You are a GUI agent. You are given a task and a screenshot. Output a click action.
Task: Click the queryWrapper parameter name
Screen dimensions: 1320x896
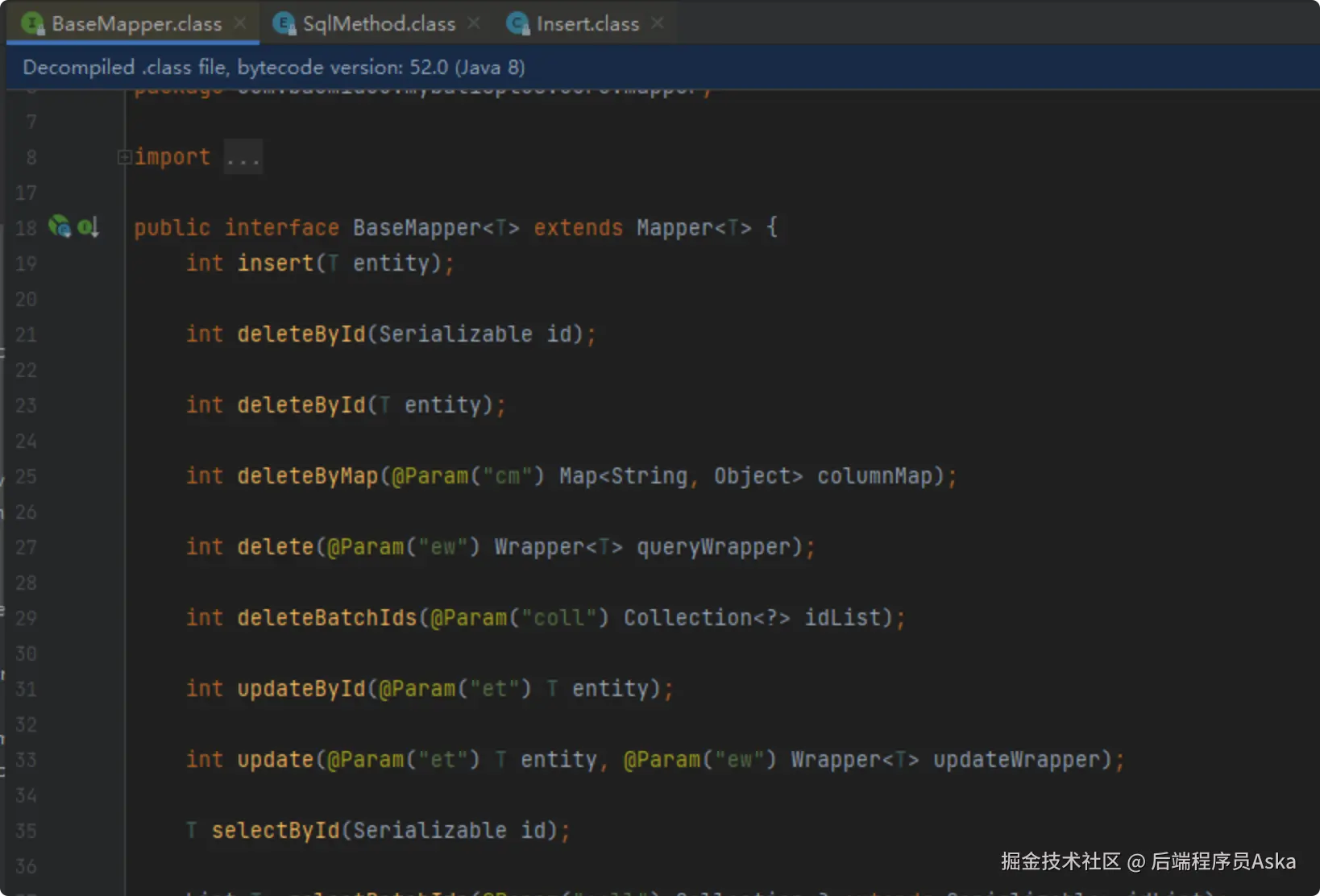pyautogui.click(x=714, y=547)
